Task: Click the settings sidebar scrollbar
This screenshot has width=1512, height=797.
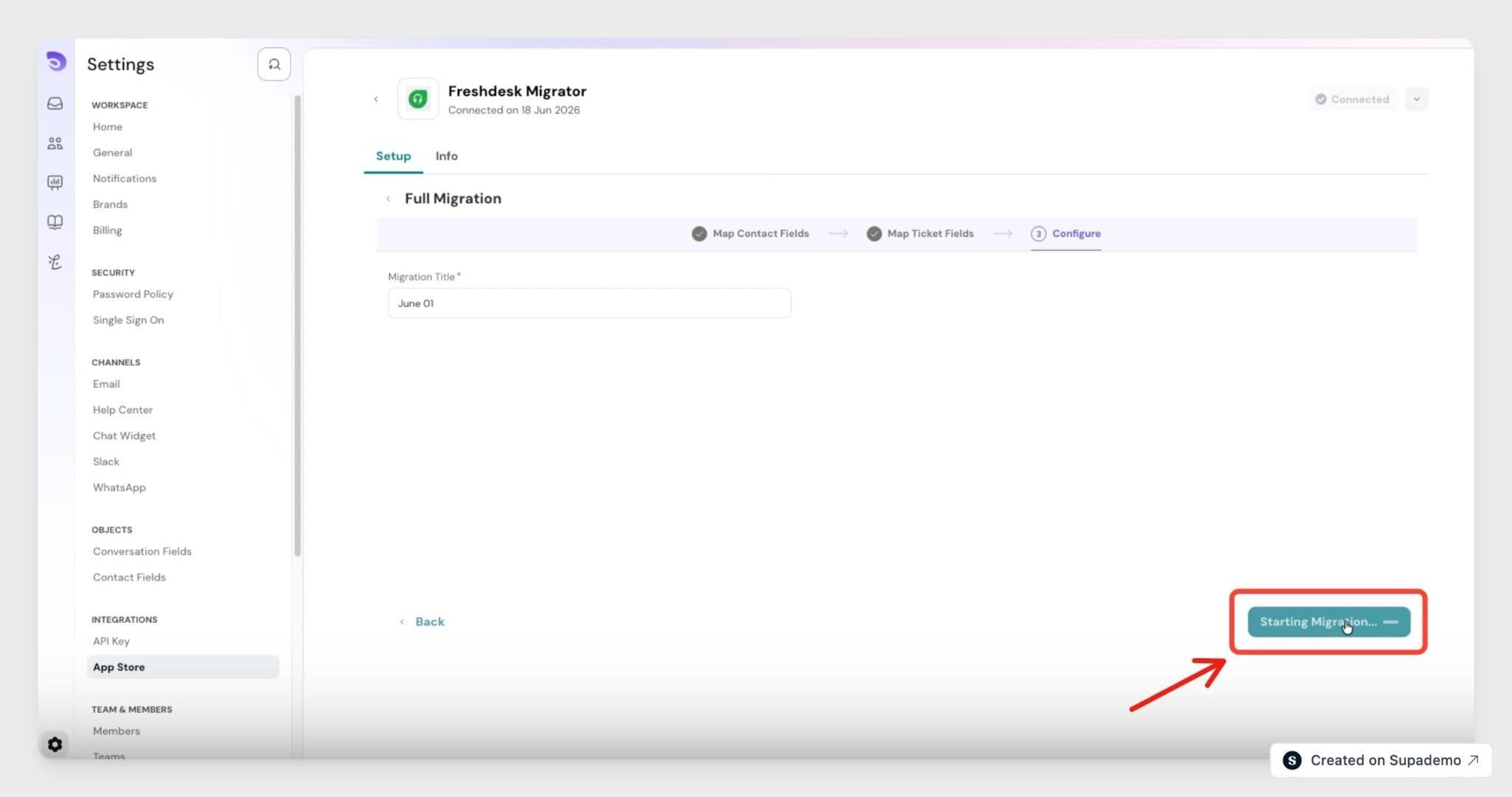Action: (298, 325)
